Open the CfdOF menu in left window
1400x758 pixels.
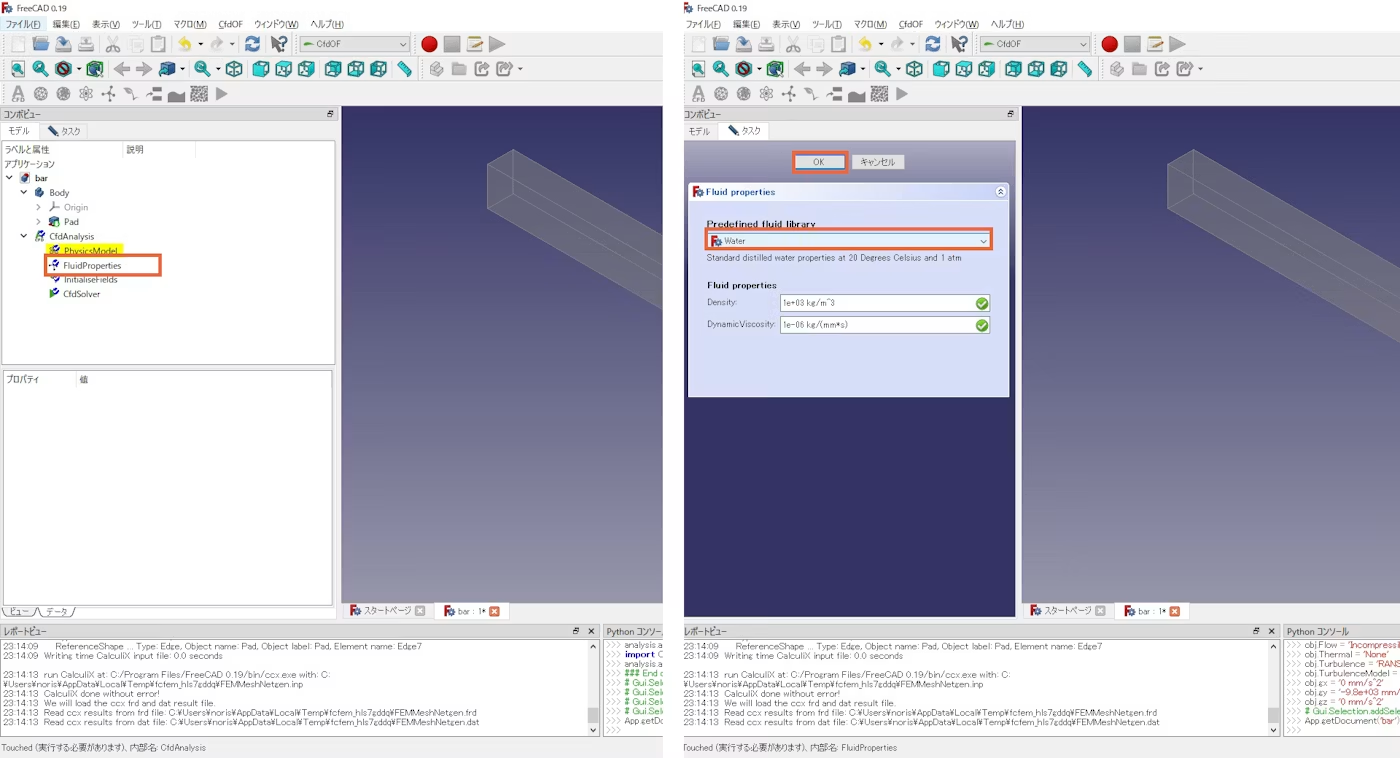tap(230, 24)
